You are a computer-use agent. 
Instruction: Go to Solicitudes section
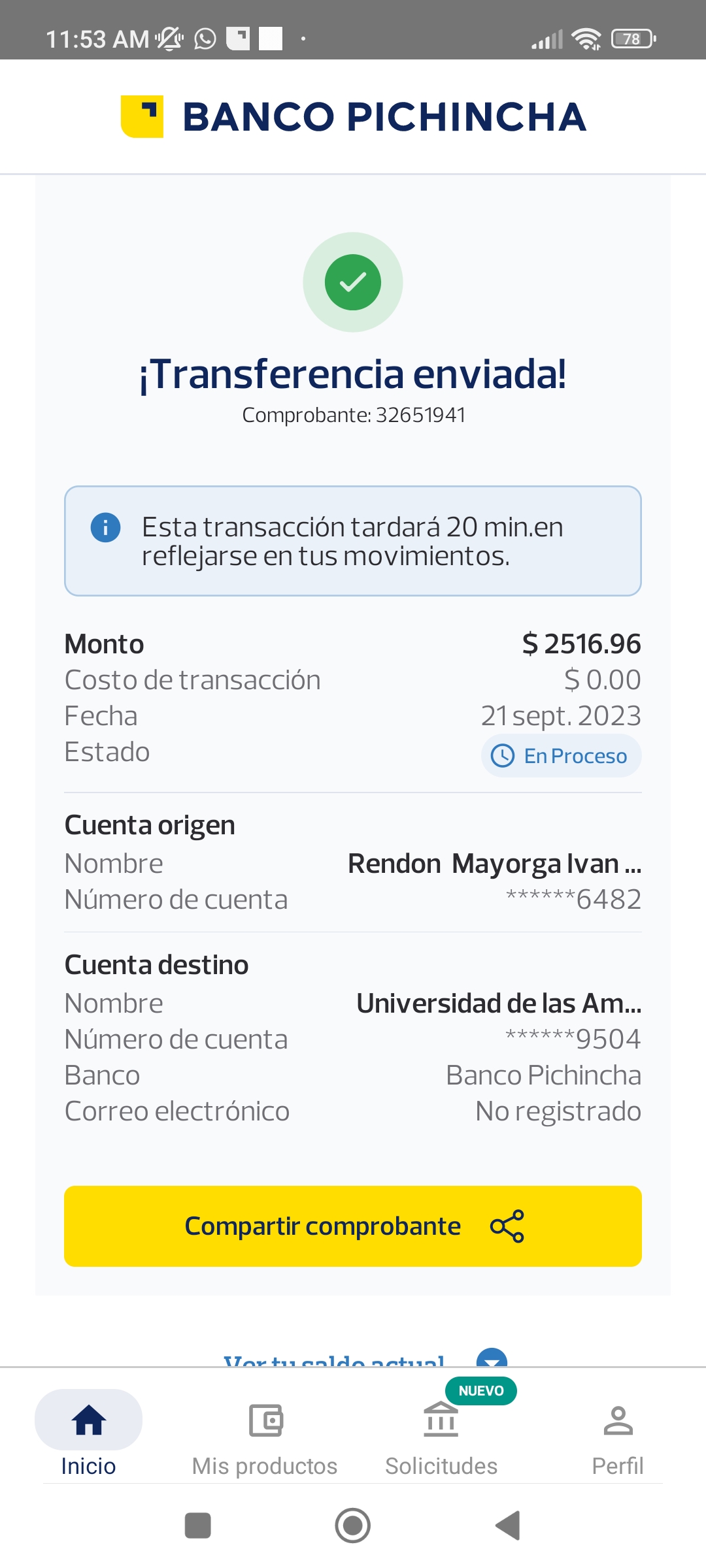pyautogui.click(x=441, y=1436)
